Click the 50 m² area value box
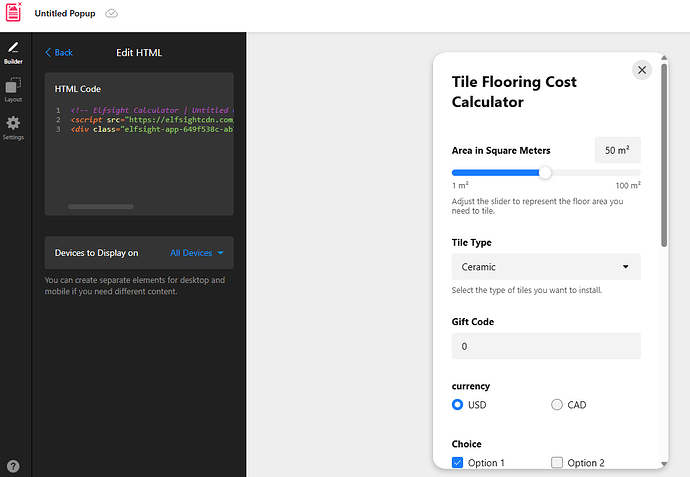The height and width of the screenshot is (477, 690). 617,150
